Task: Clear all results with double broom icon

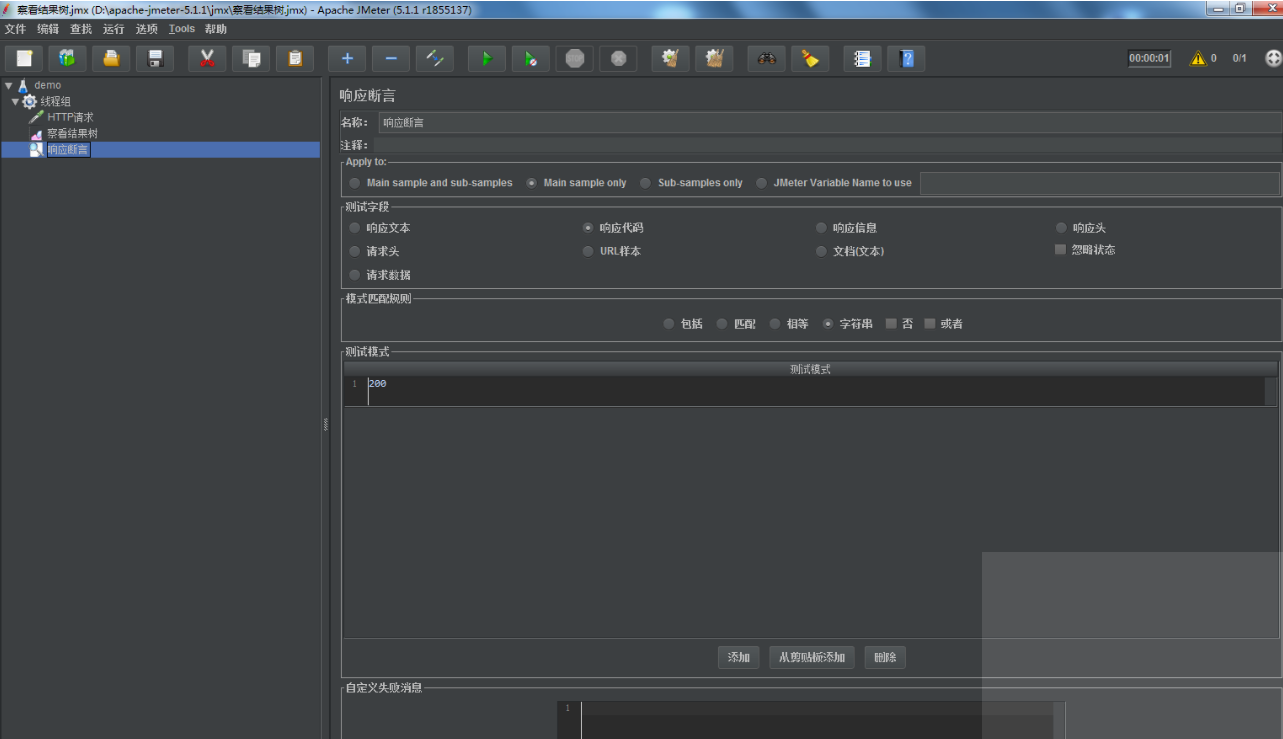Action: (x=715, y=58)
